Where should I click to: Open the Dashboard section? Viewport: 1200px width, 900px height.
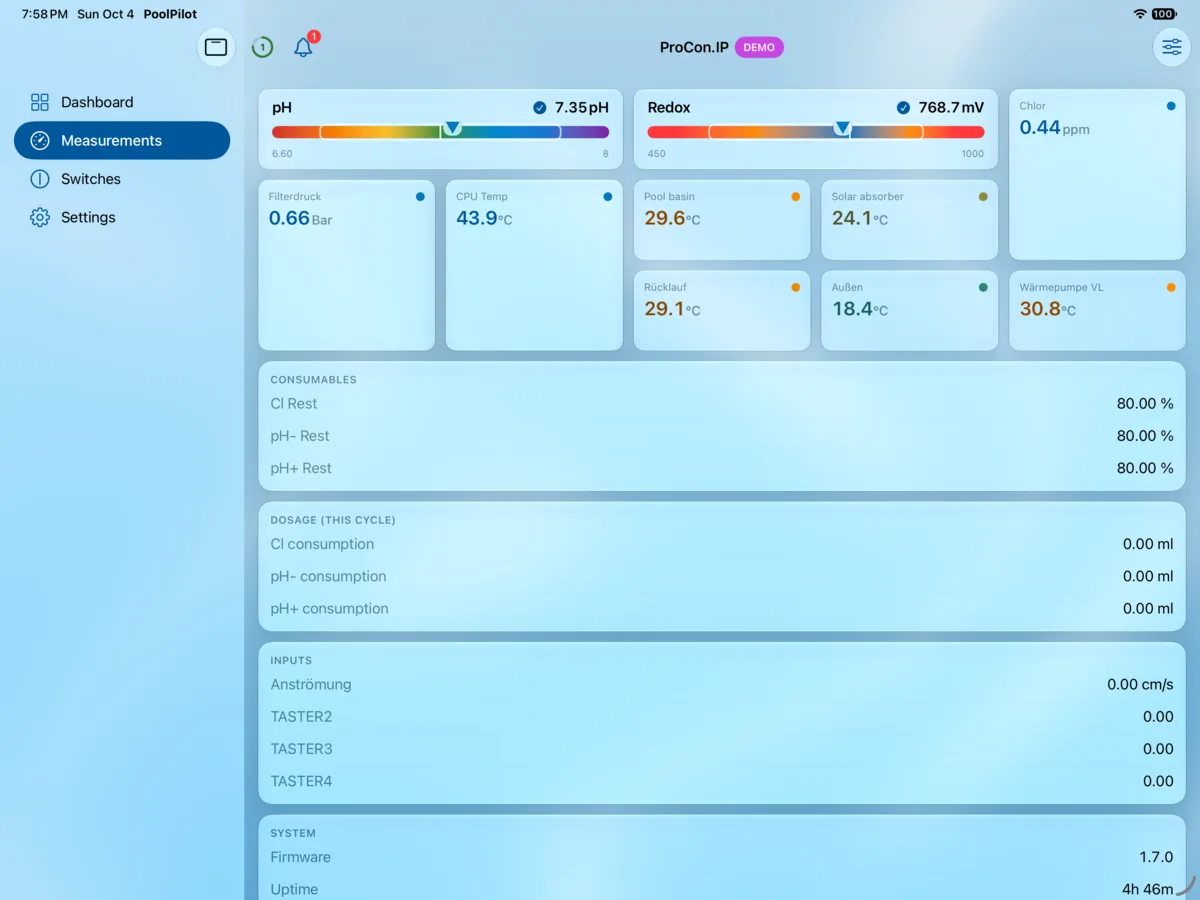122,102
